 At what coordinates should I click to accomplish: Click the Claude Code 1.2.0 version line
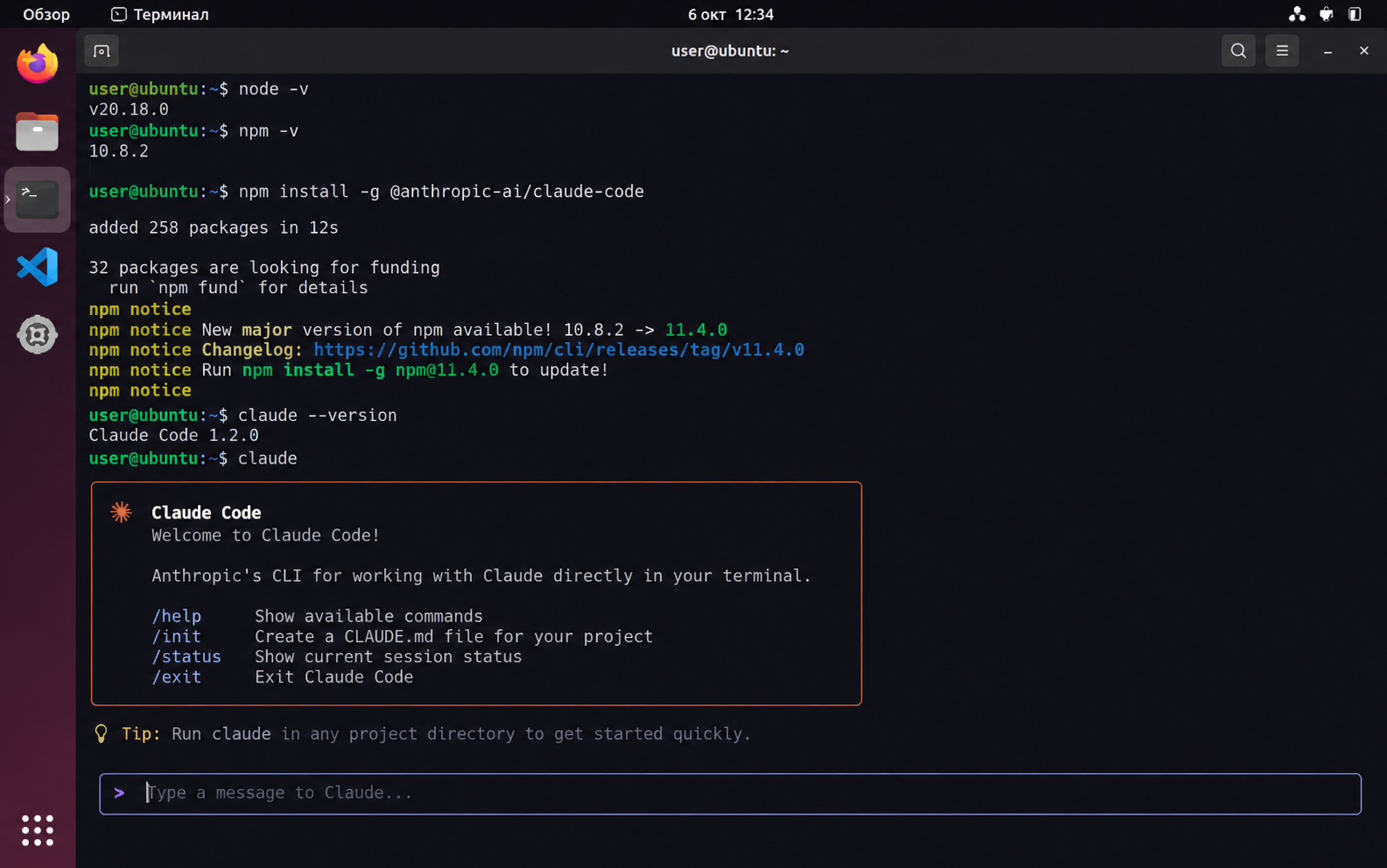173,435
